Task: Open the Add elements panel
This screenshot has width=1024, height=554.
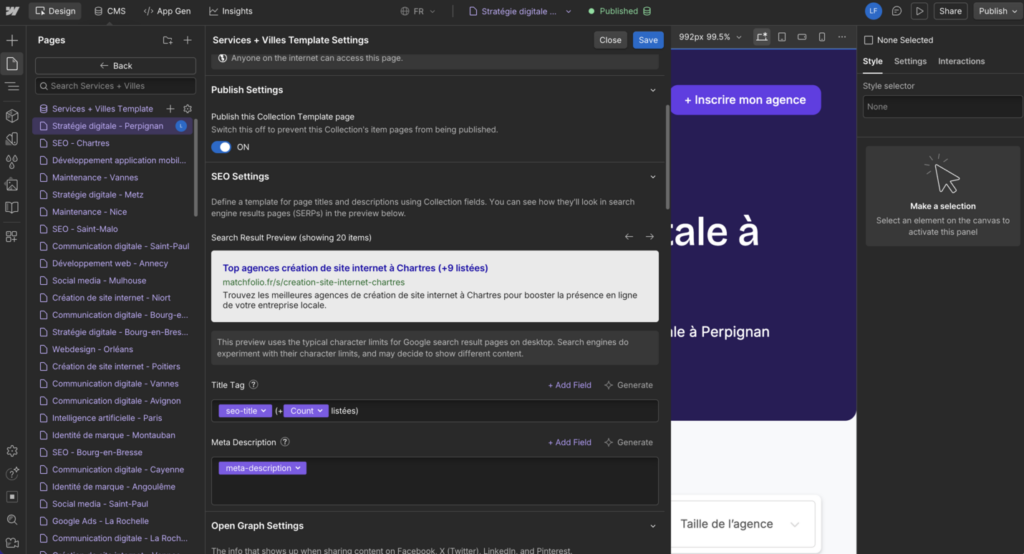Action: (12, 41)
